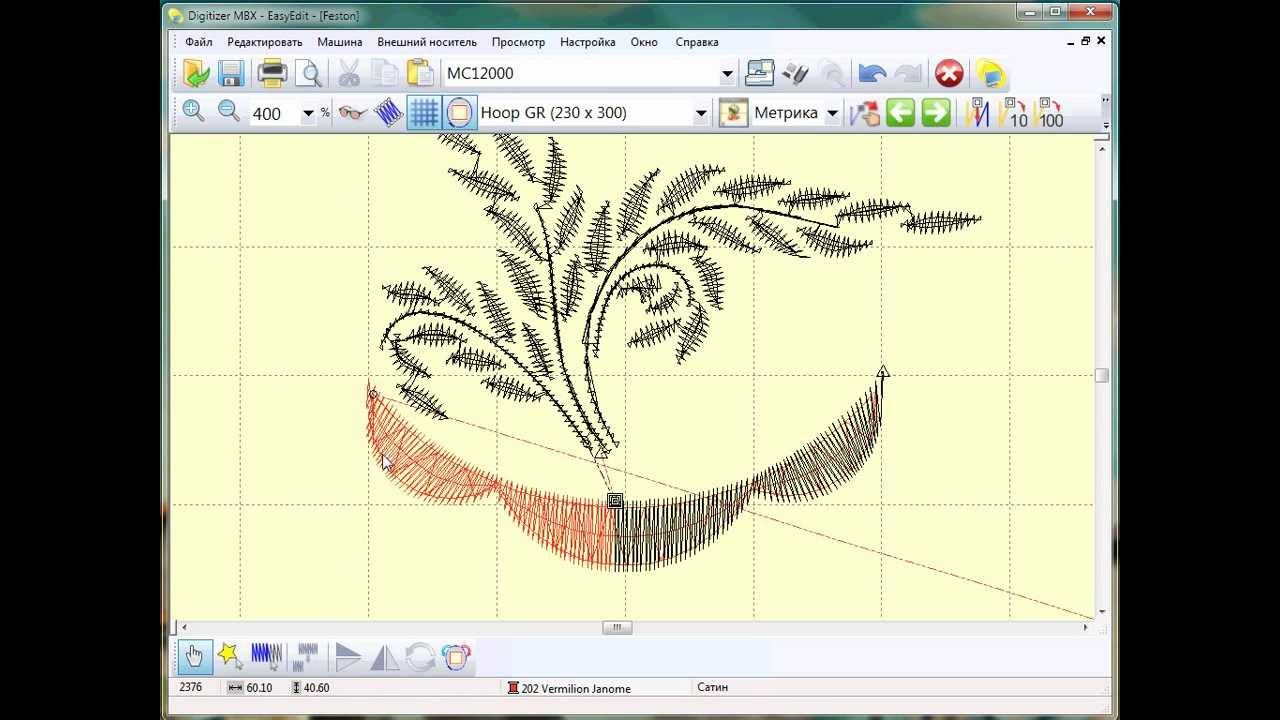Save the design with the floppy disk icon
The height and width of the screenshot is (720, 1280).
point(231,73)
